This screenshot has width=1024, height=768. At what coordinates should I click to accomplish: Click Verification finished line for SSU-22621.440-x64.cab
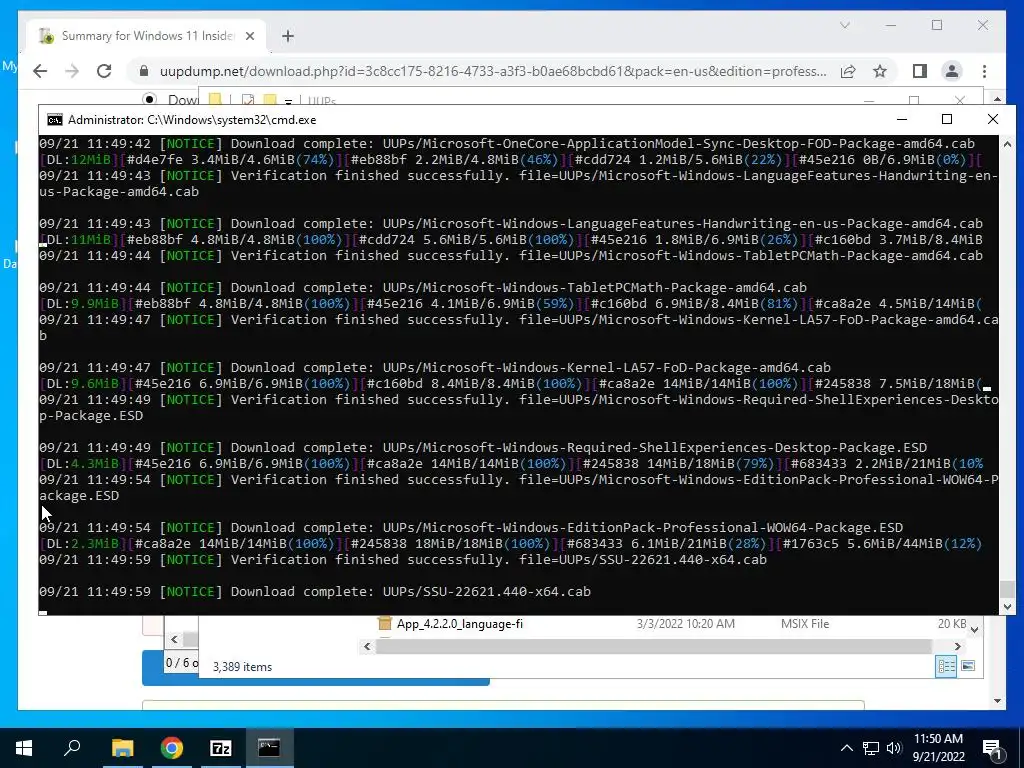403,560
